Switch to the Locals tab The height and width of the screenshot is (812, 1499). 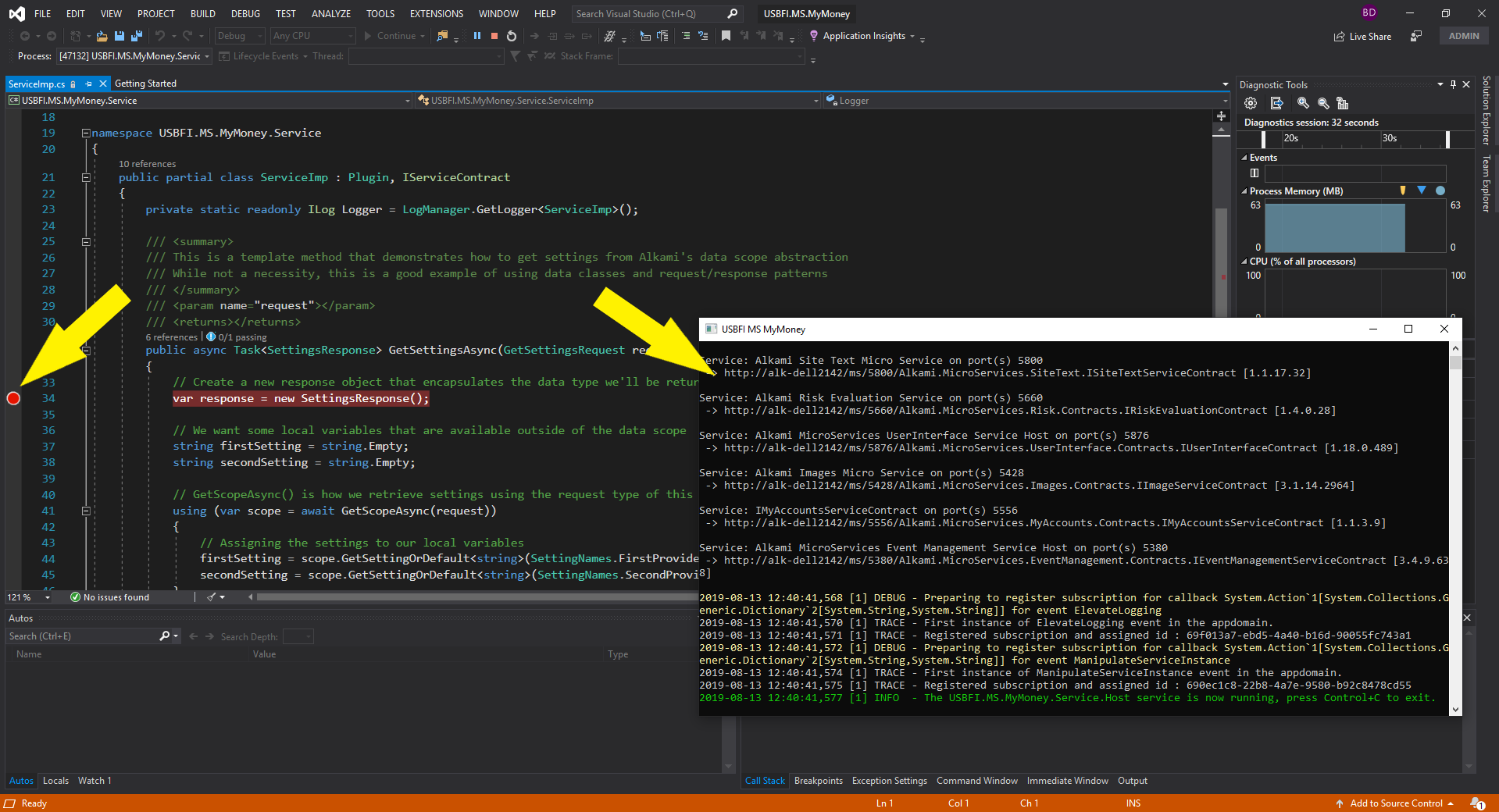[55, 781]
